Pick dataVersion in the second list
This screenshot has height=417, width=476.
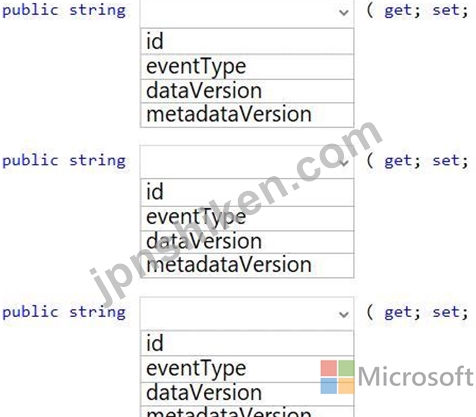pos(247,242)
